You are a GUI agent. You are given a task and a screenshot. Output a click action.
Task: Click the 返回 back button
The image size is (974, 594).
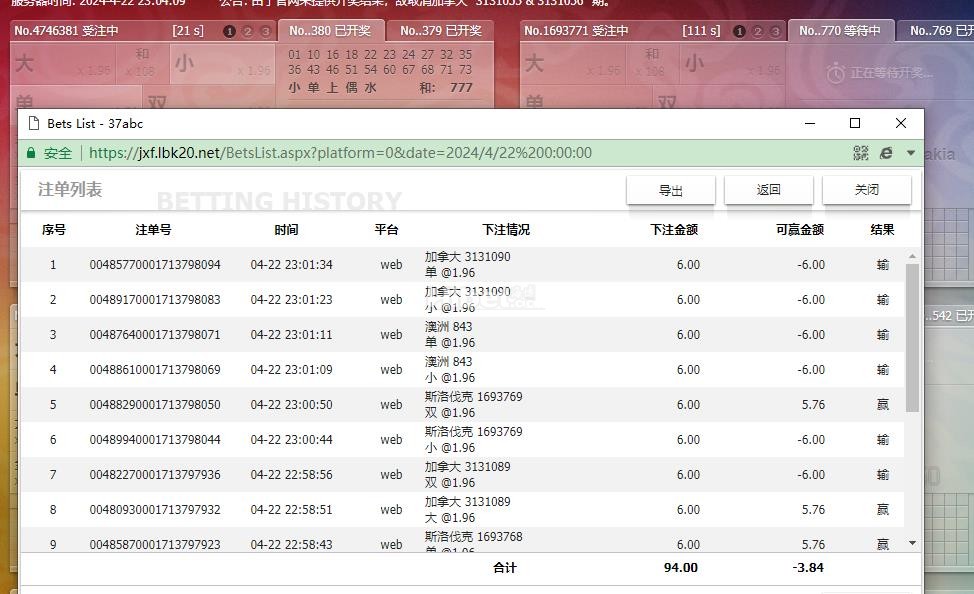pyautogui.click(x=768, y=190)
